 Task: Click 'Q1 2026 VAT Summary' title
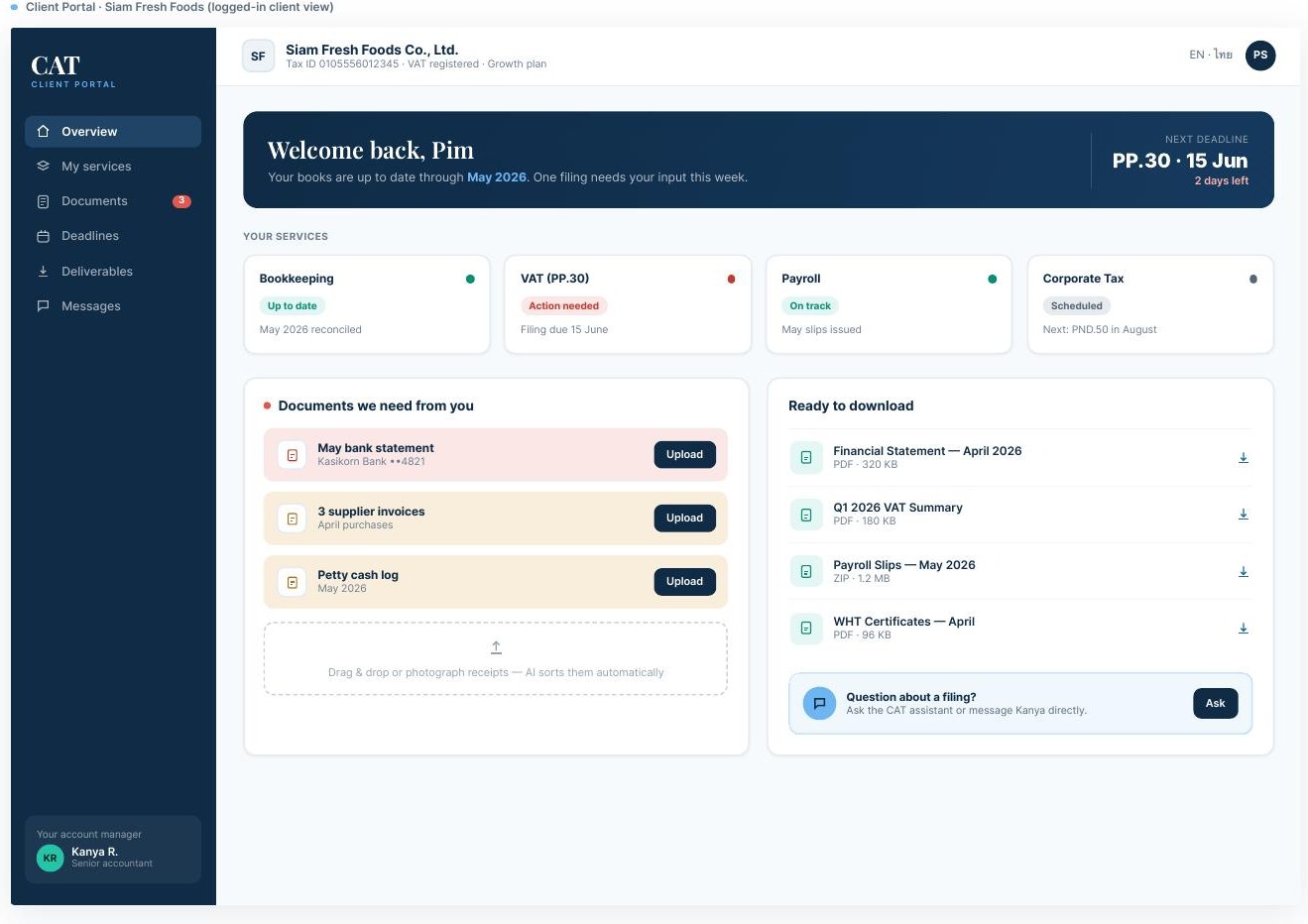coord(897,508)
